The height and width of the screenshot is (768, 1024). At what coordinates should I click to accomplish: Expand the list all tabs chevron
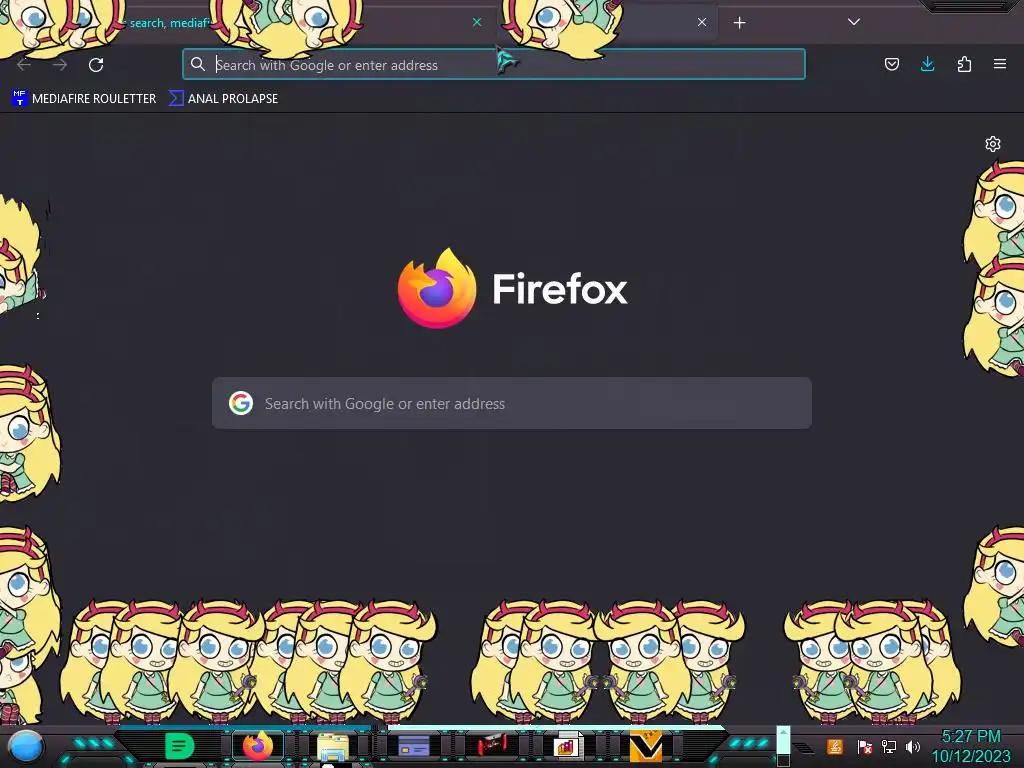pos(854,22)
